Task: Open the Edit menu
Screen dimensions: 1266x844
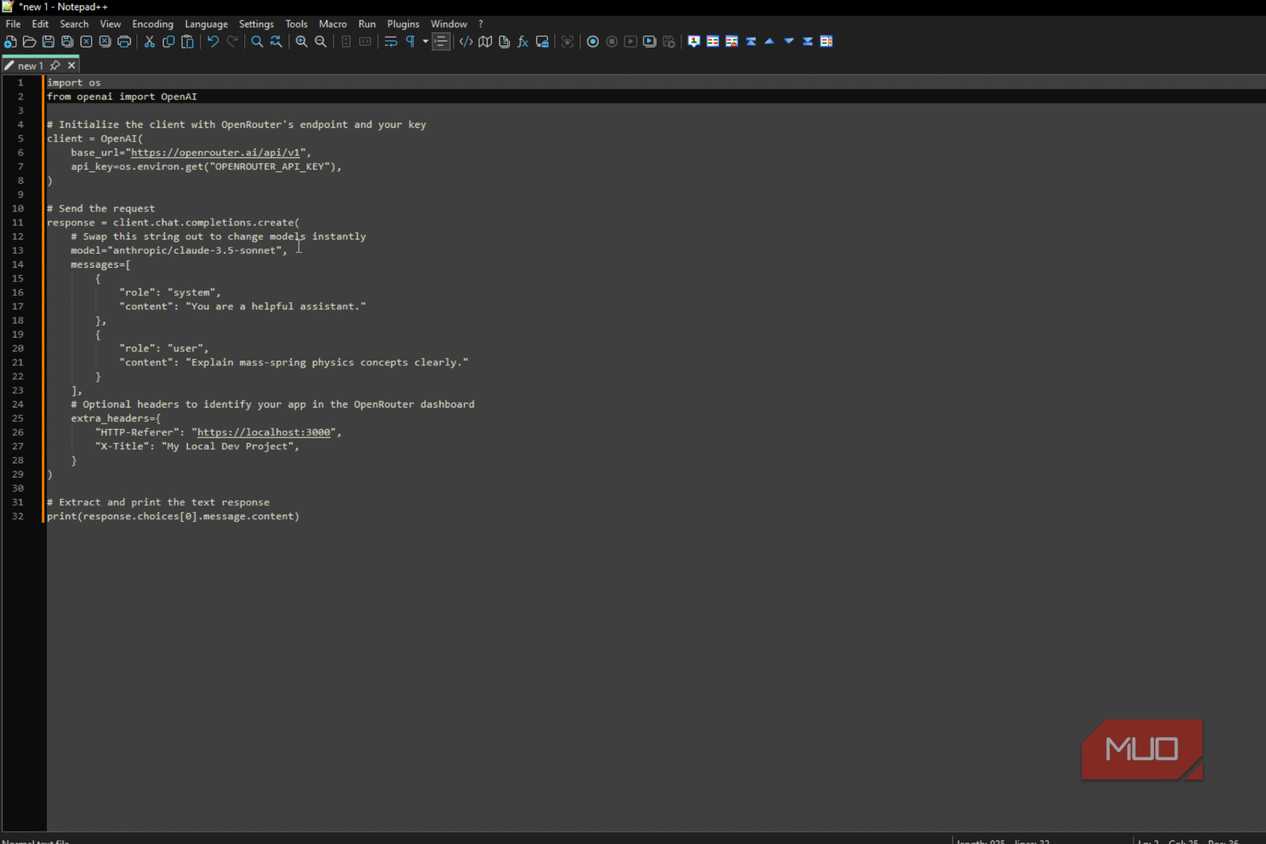Action: [x=40, y=24]
